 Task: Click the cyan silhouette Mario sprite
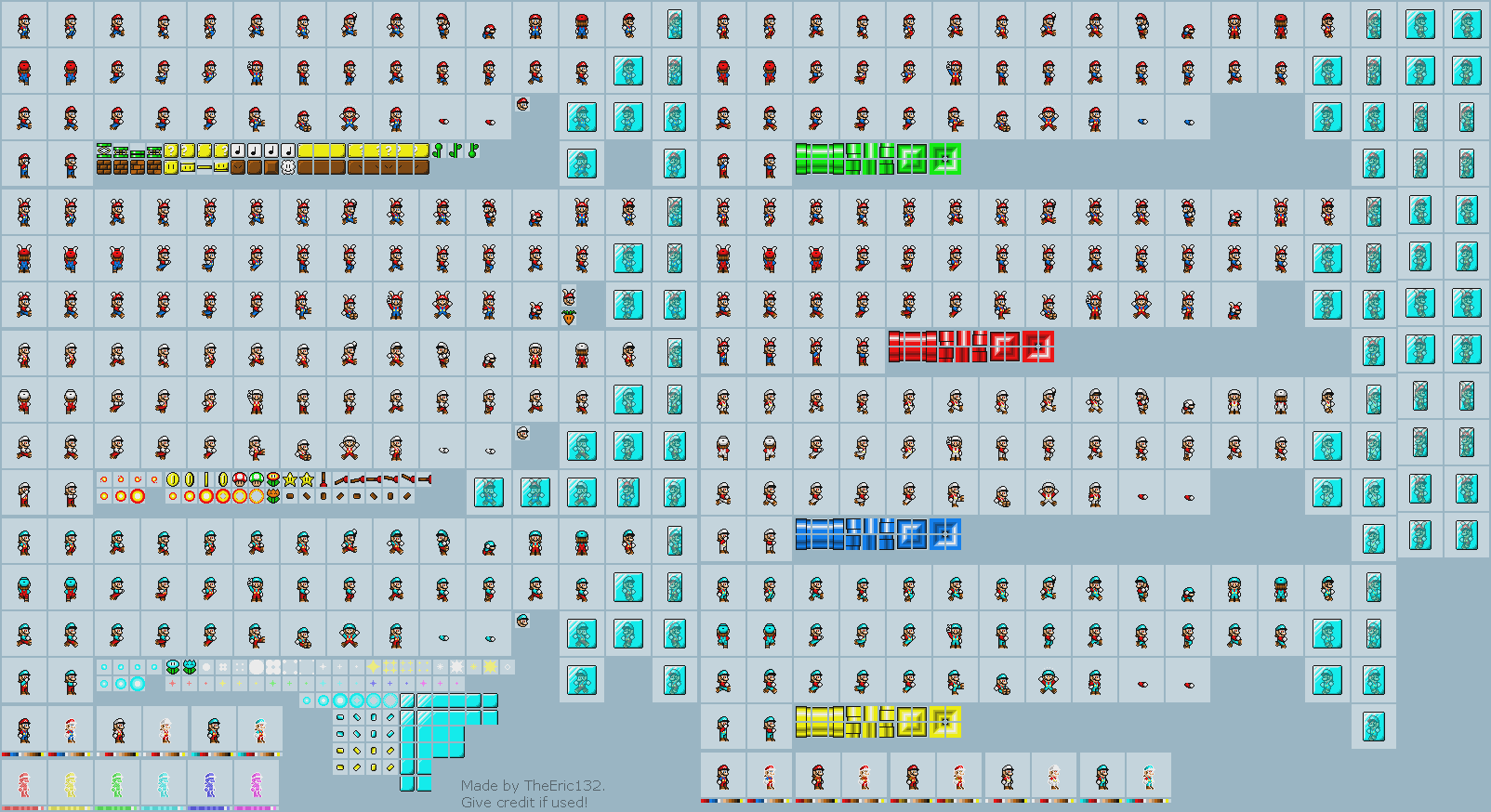(x=164, y=785)
